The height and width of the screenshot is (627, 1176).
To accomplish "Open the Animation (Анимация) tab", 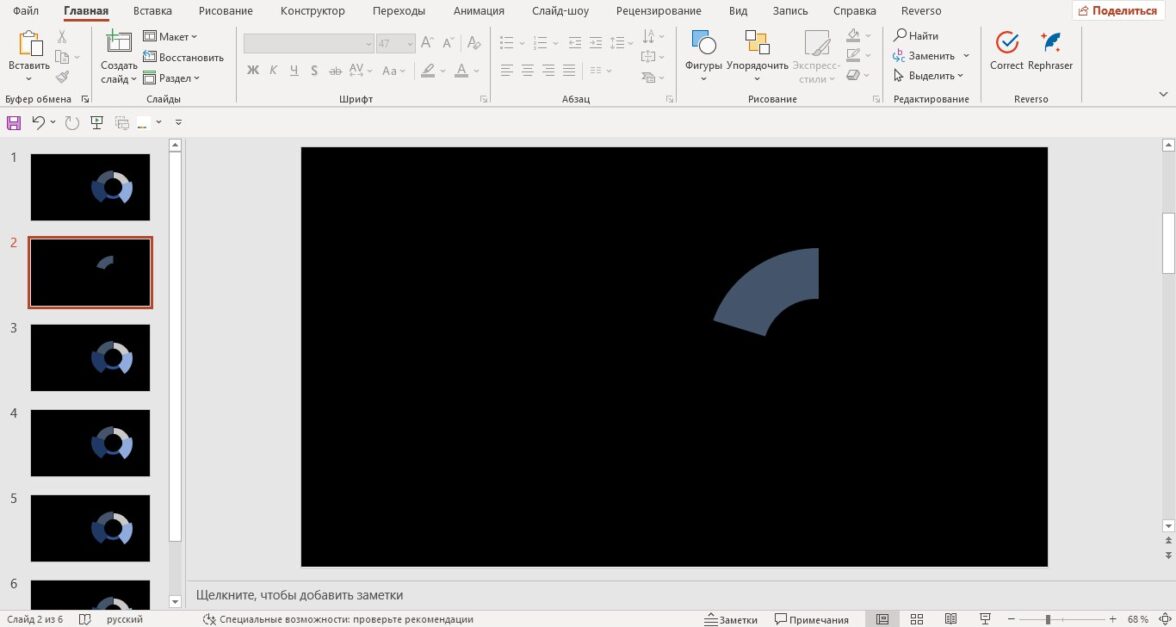I will (x=480, y=11).
